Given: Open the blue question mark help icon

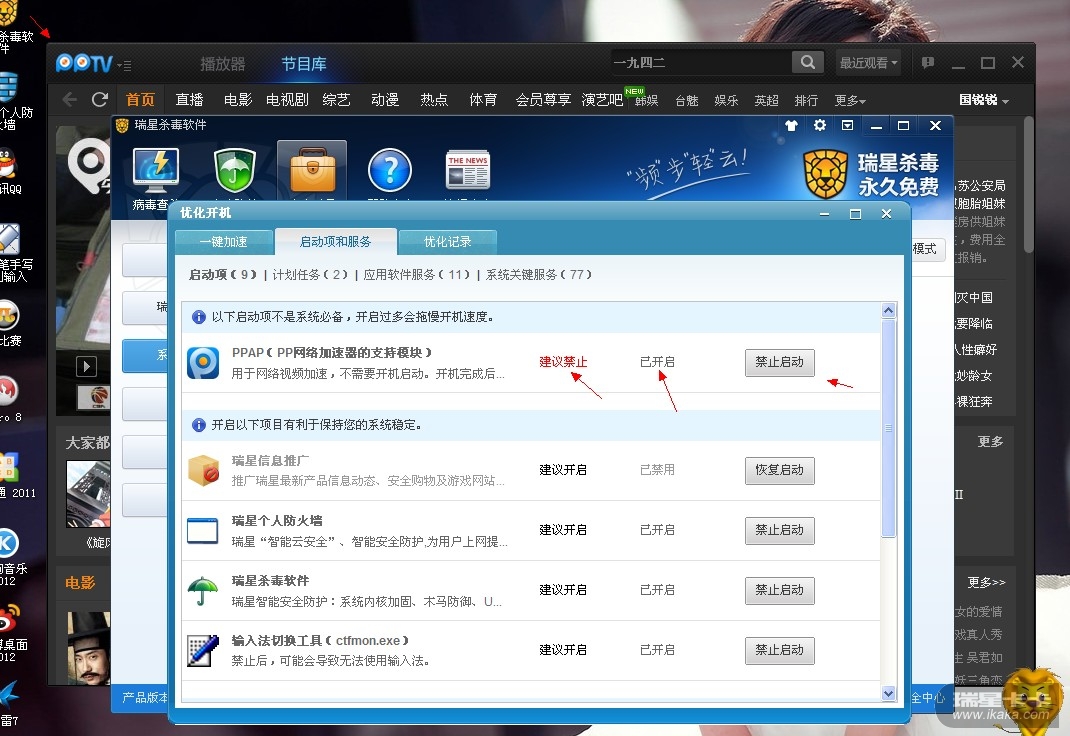Looking at the screenshot, I should 390,171.
